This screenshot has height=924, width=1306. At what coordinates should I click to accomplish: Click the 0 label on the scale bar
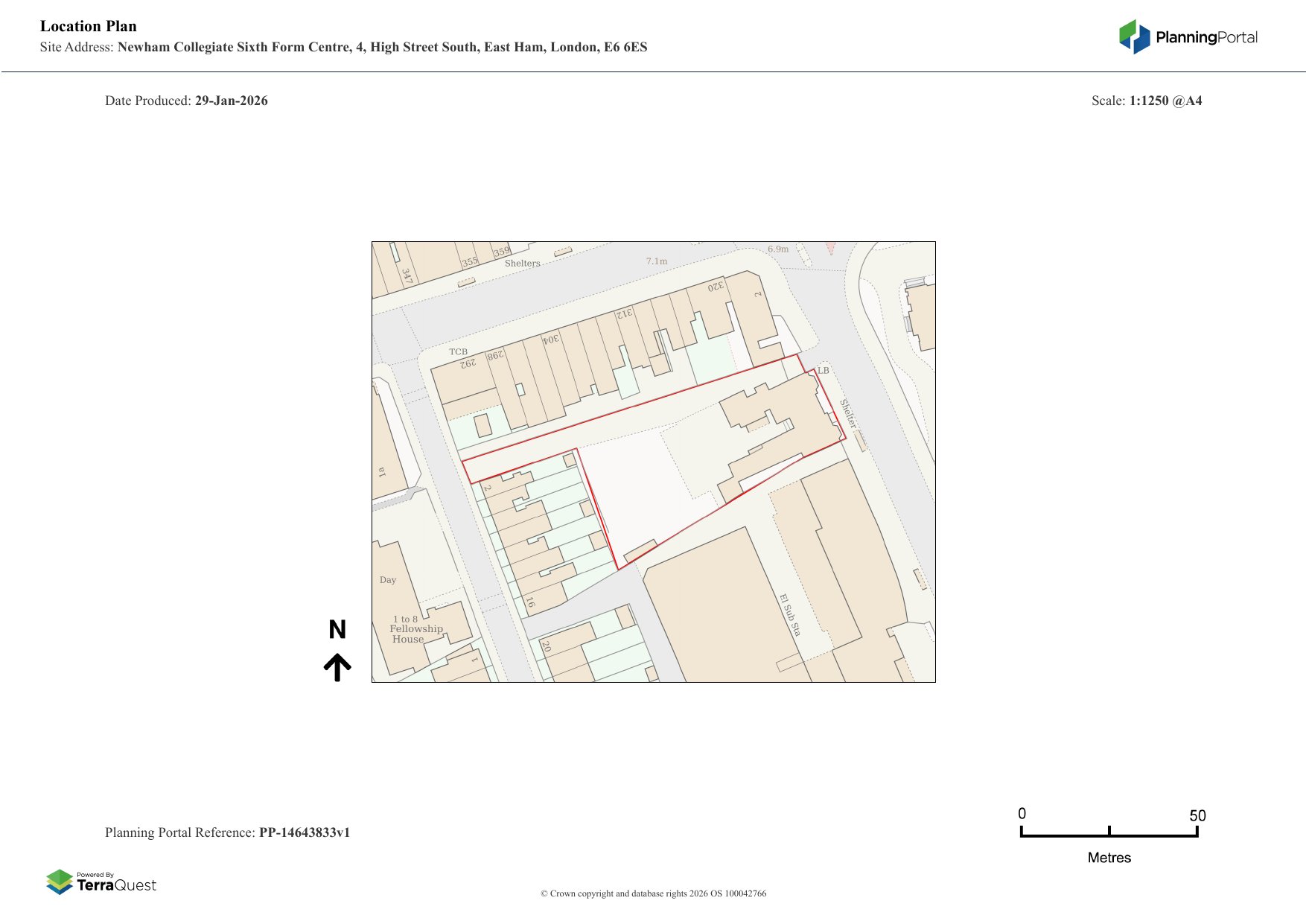pyautogui.click(x=1022, y=814)
